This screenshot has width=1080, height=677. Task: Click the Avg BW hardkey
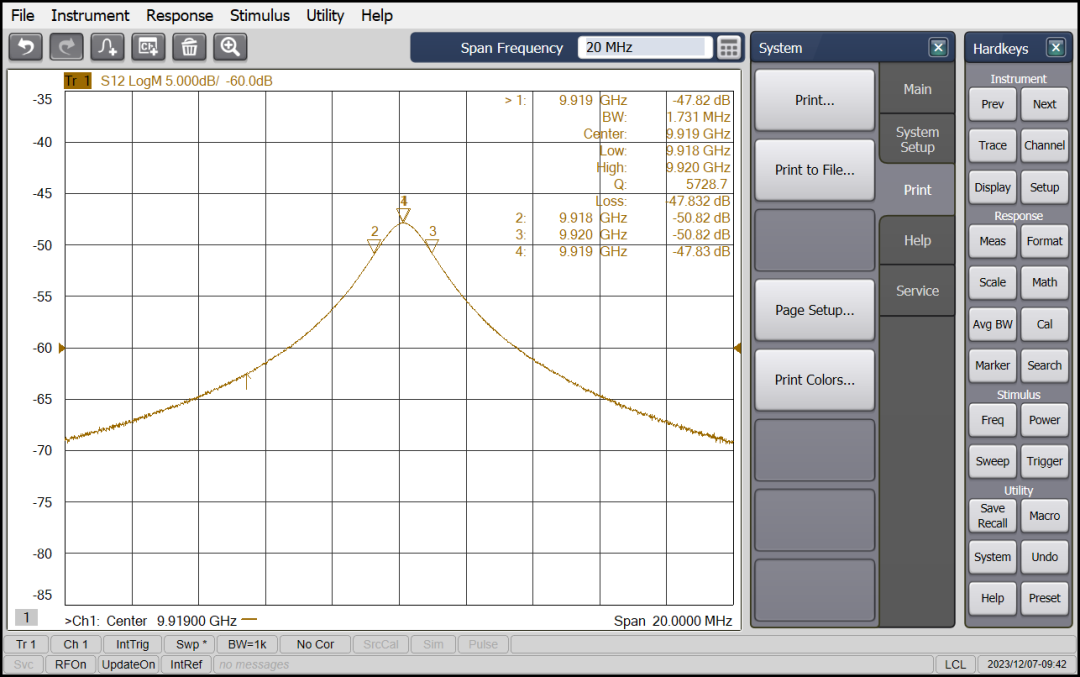click(x=993, y=324)
